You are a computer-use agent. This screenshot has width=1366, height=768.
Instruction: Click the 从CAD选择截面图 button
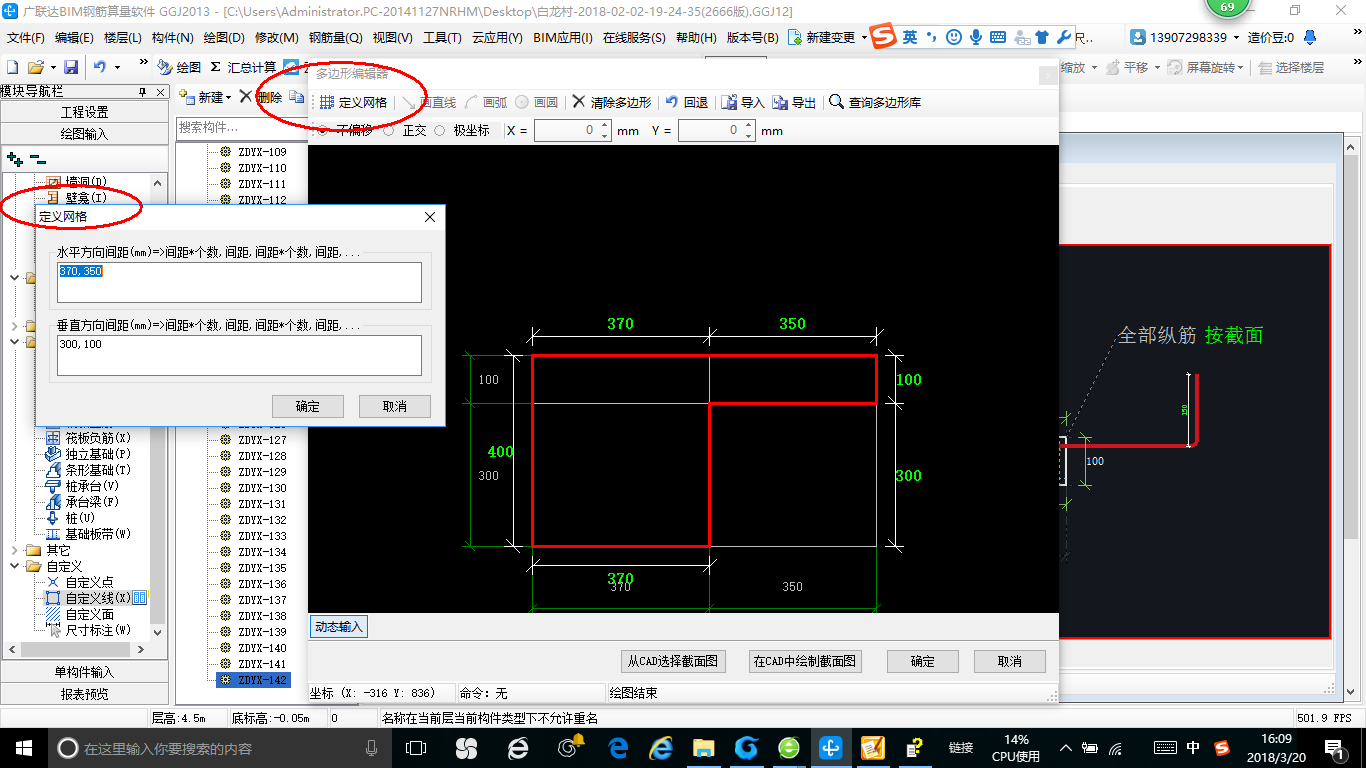click(x=673, y=661)
